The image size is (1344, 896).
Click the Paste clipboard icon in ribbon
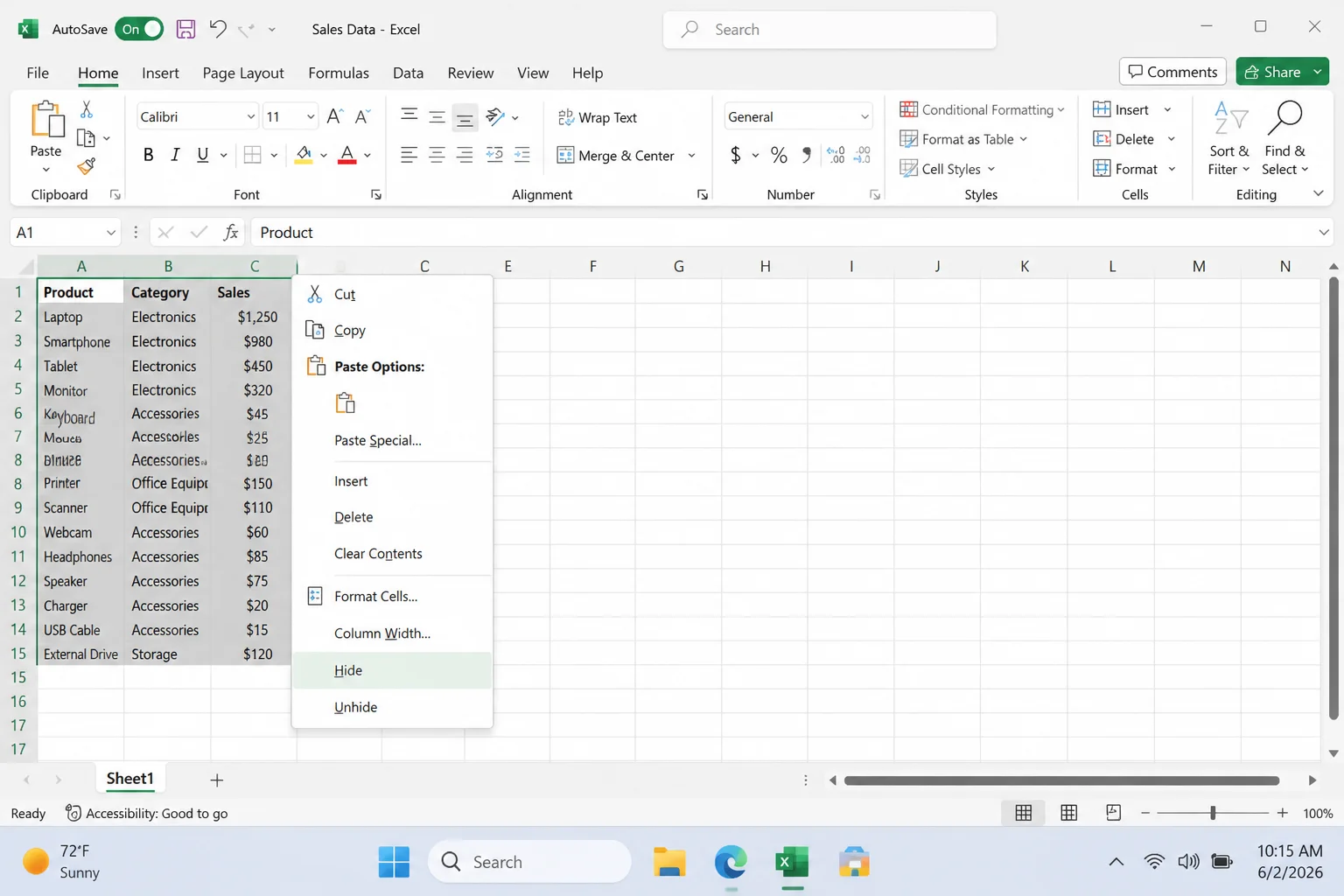point(46,120)
